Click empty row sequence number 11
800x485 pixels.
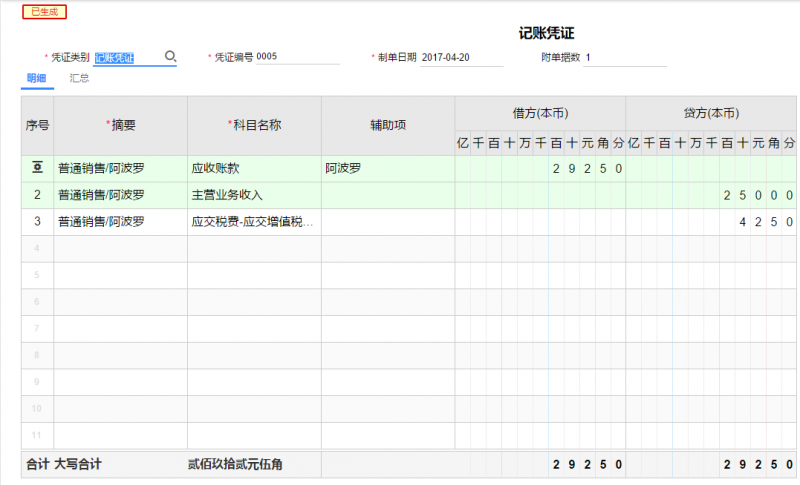coord(36,435)
